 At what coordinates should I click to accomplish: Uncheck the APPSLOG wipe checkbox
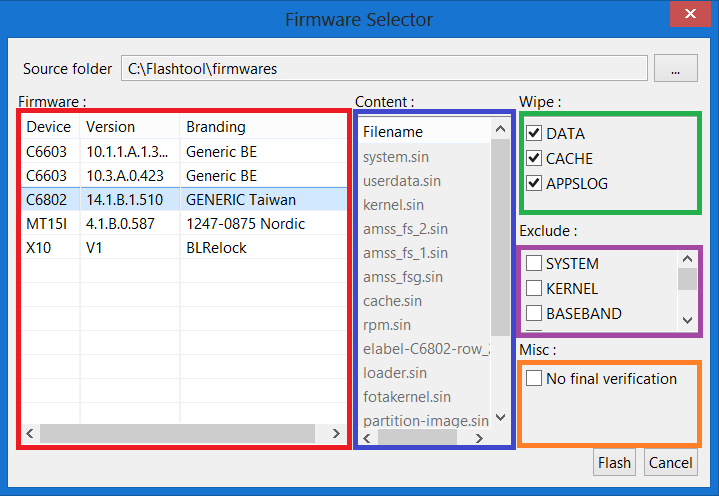click(x=534, y=183)
